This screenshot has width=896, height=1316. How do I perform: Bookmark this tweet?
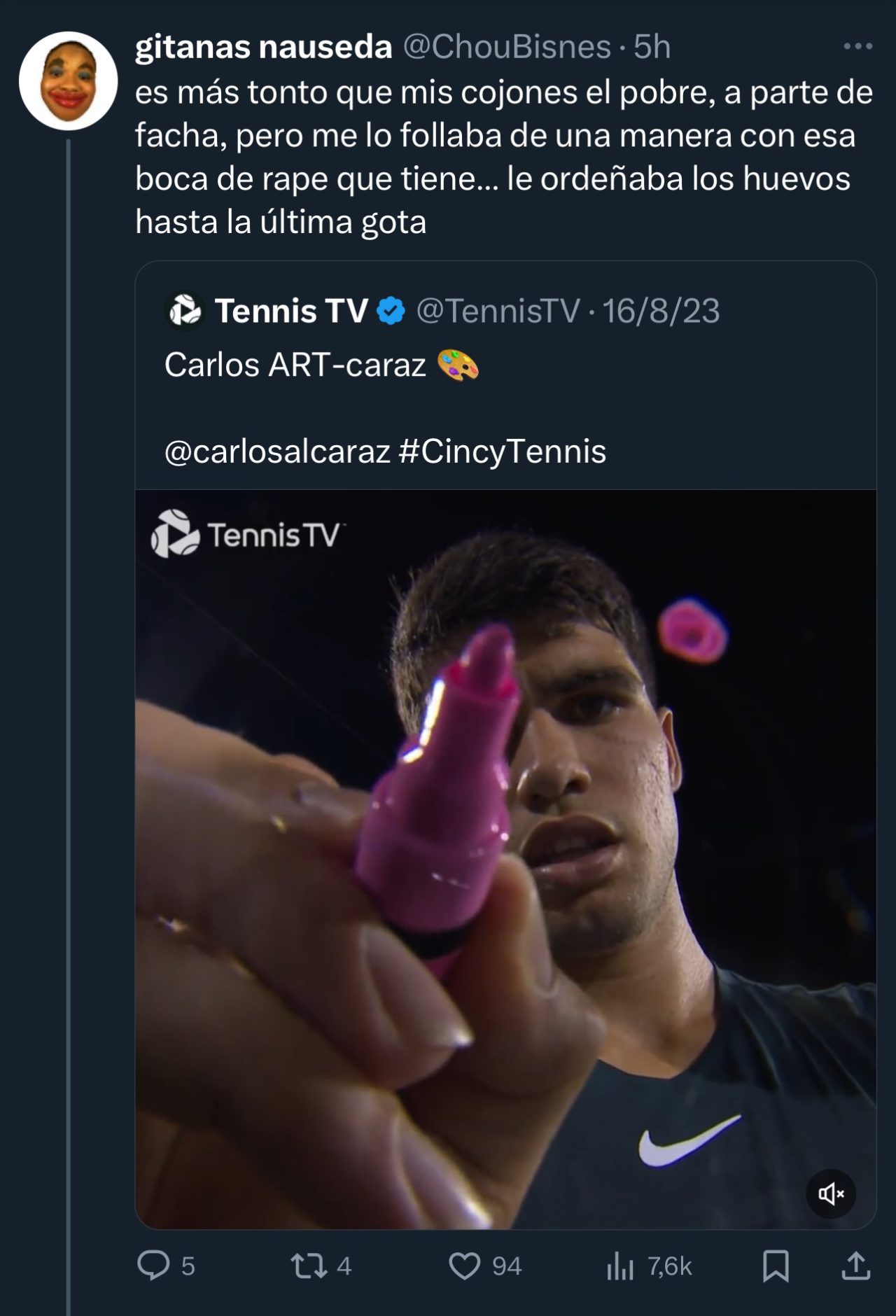[x=776, y=1265]
